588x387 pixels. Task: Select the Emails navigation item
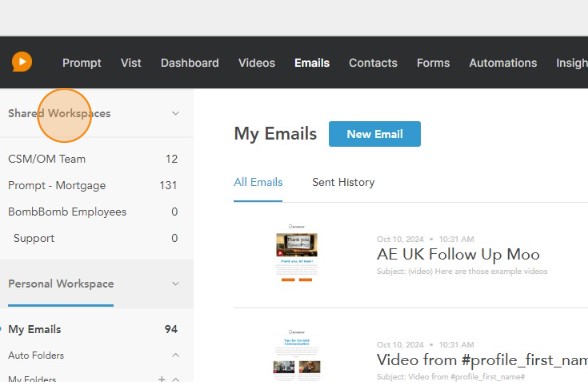(x=312, y=63)
